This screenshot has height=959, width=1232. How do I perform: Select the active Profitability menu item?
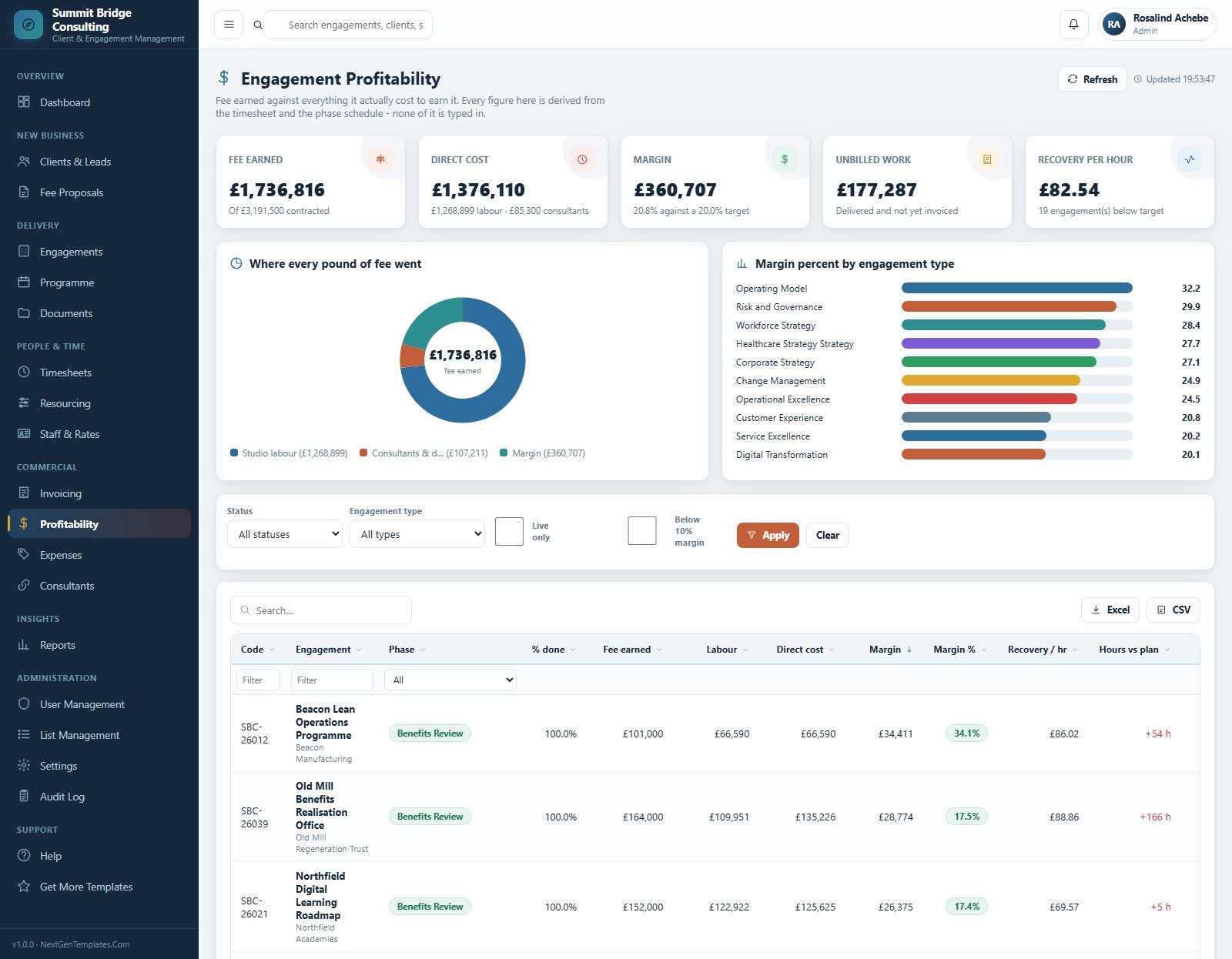point(99,523)
